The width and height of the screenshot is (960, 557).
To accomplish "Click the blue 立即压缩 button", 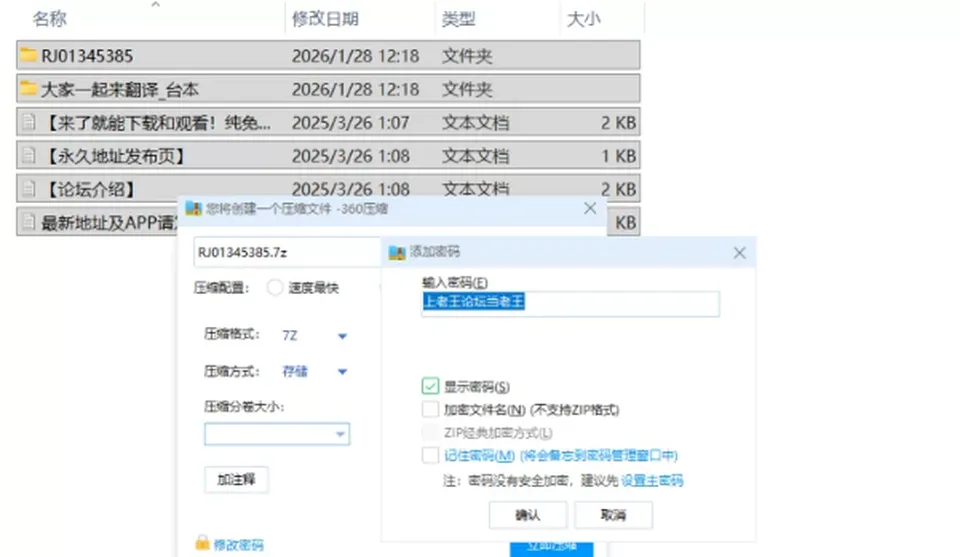I will [x=552, y=548].
